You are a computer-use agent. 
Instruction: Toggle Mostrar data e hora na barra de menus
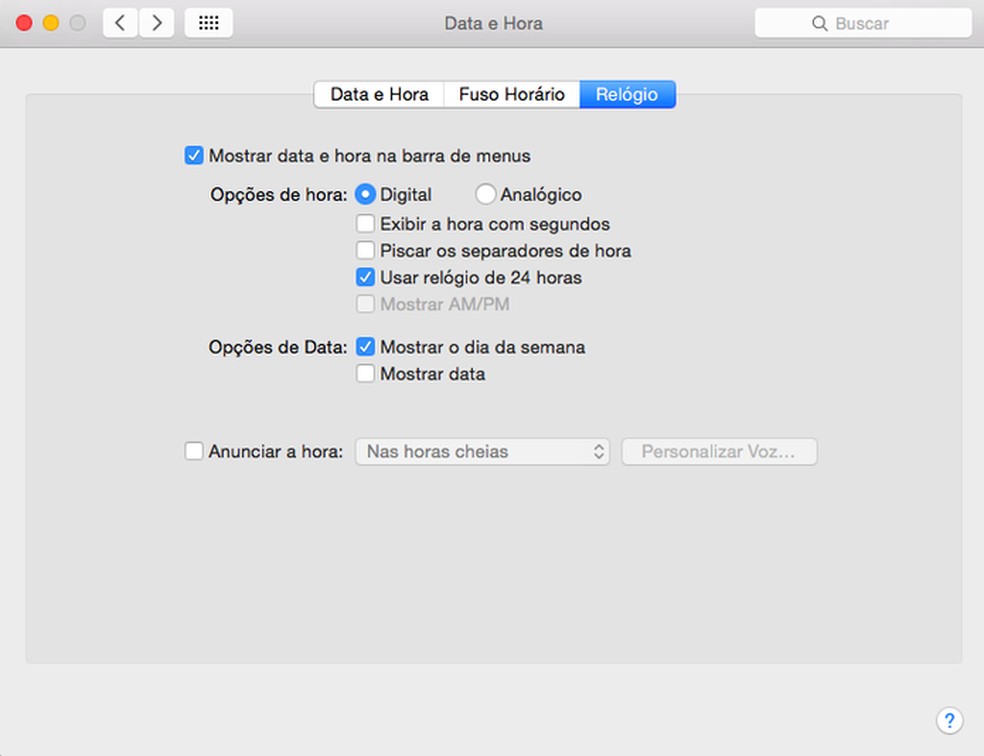194,156
